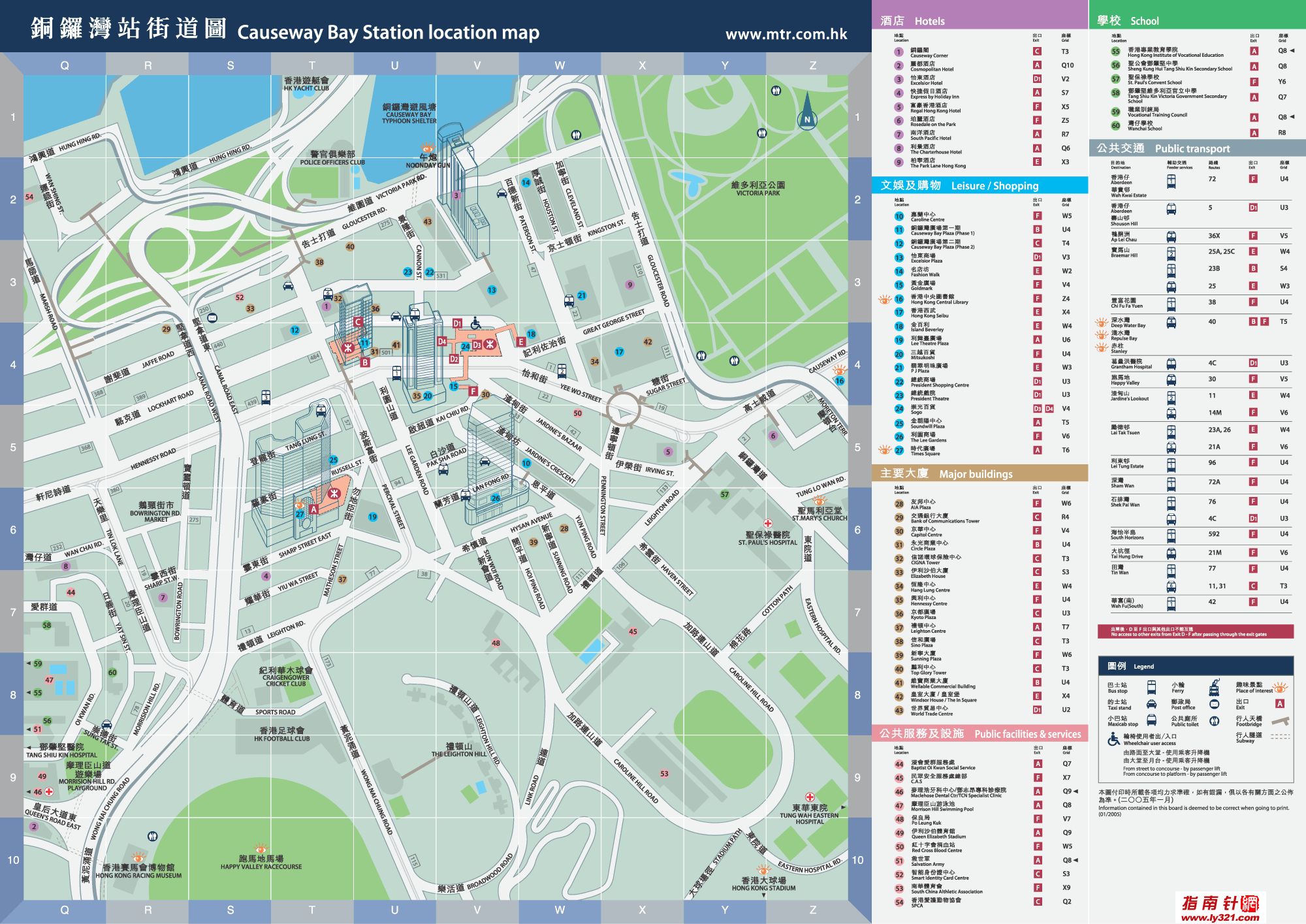Click the north compass arrow icon
This screenshot has height=924, width=1306.
(807, 112)
